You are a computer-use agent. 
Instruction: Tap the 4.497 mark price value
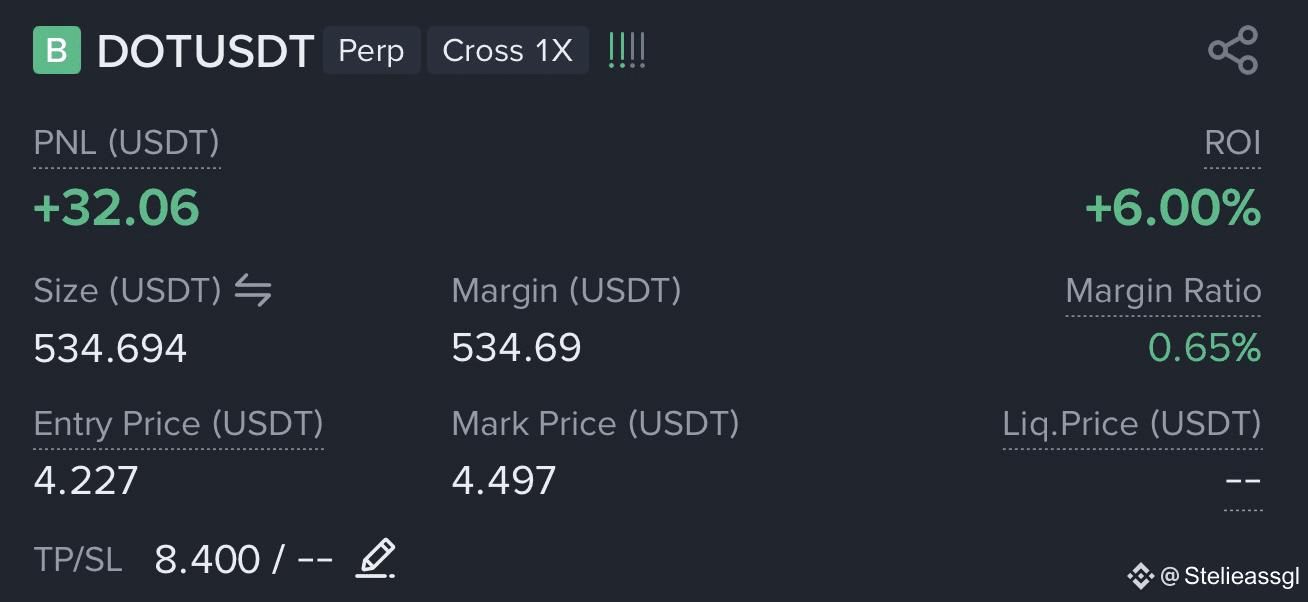[504, 481]
